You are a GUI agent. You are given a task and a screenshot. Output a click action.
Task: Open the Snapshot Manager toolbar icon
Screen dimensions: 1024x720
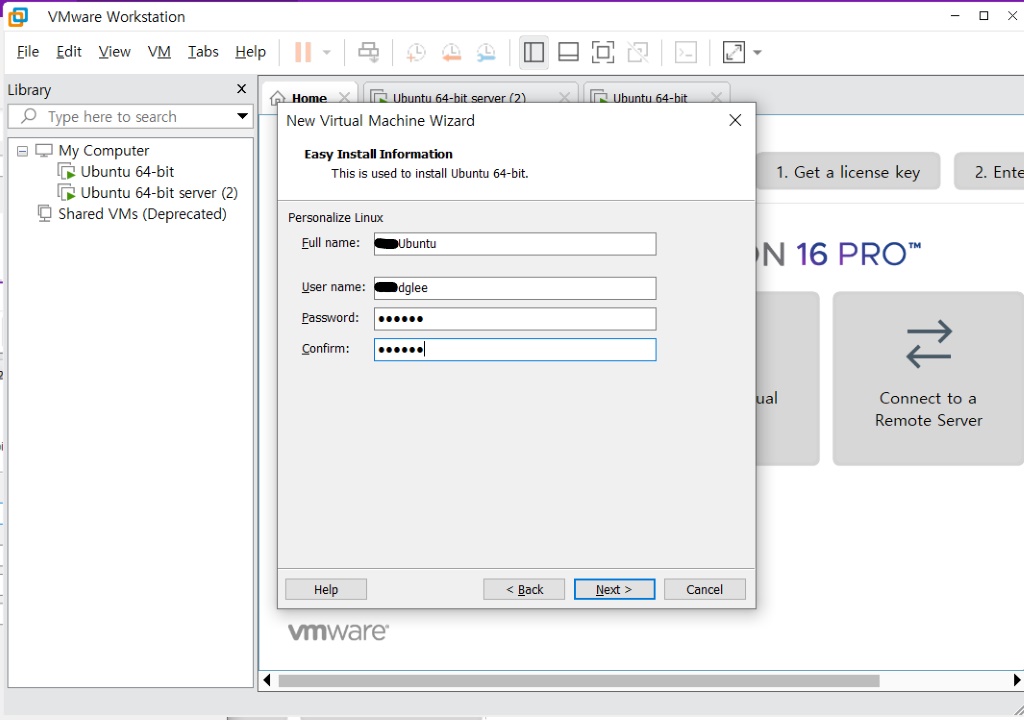coord(486,52)
